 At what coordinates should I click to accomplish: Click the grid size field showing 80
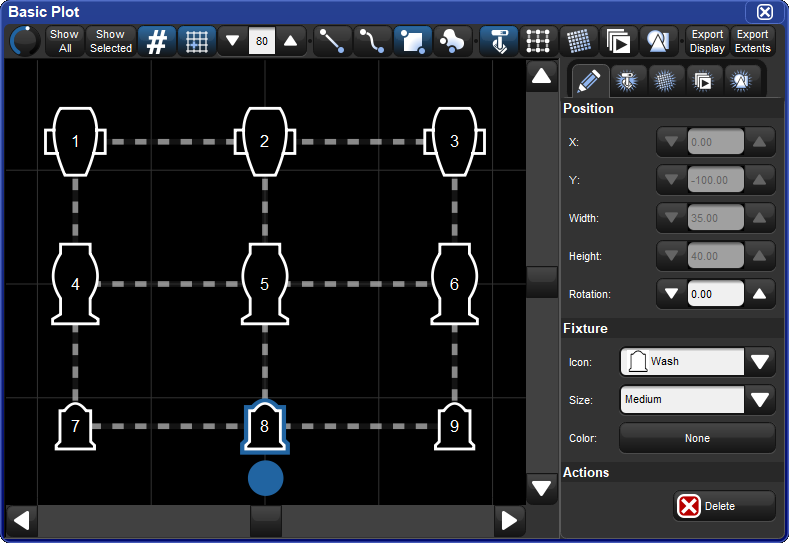(262, 41)
